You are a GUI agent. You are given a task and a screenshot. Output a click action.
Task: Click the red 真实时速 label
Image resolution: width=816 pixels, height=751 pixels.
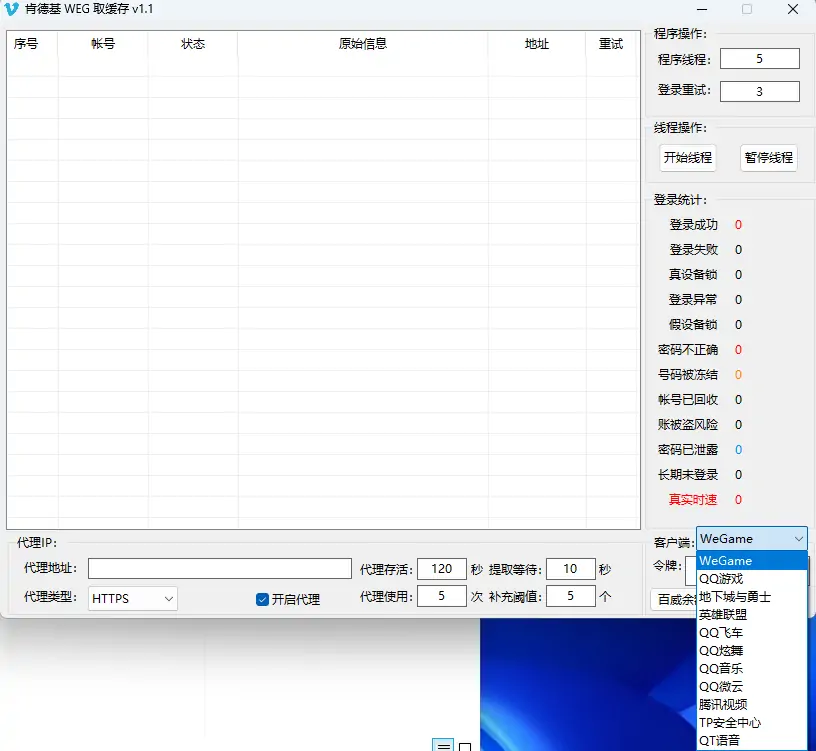click(x=693, y=500)
